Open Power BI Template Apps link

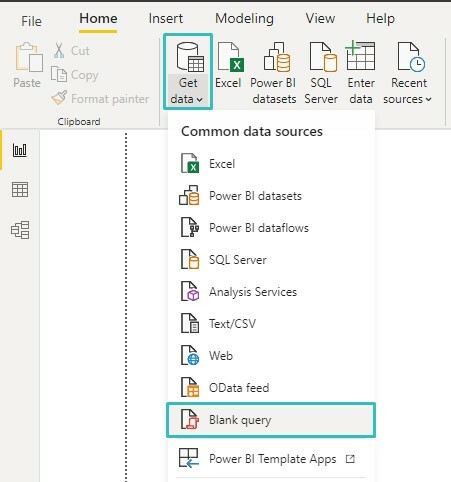click(x=271, y=459)
